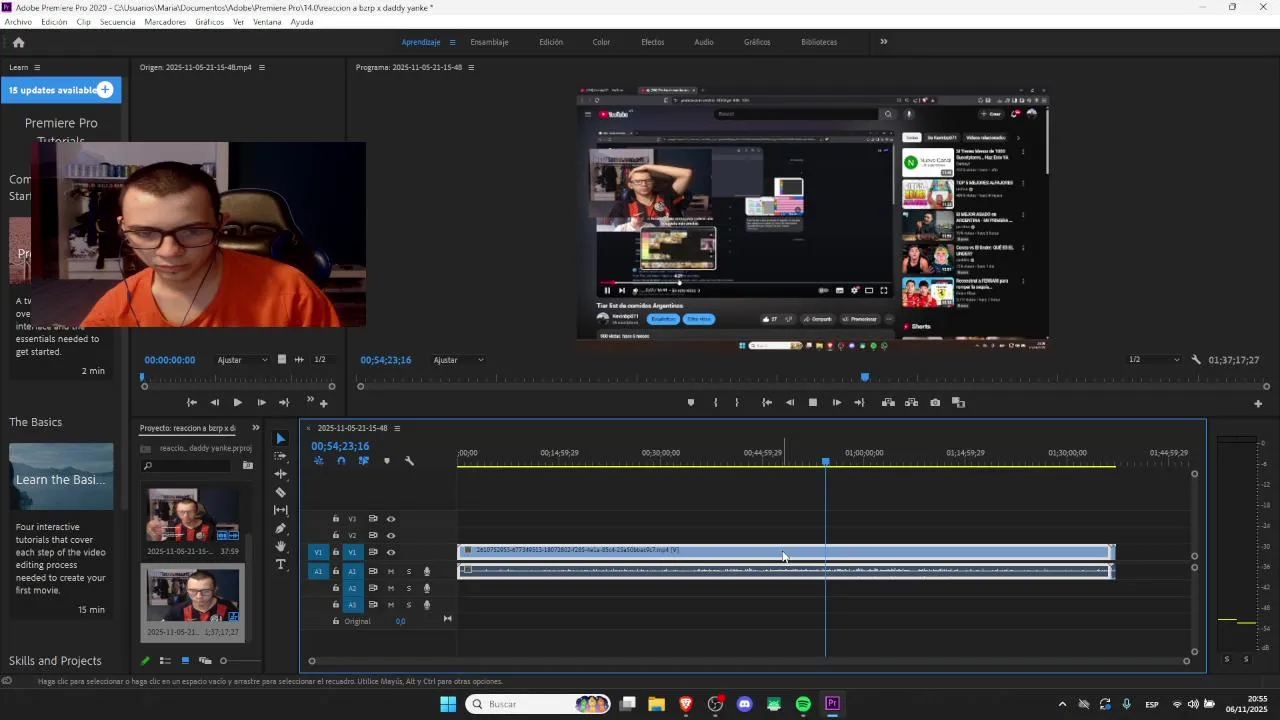Open the Marcadores menu
The width and height of the screenshot is (1280, 720).
pyautogui.click(x=165, y=21)
